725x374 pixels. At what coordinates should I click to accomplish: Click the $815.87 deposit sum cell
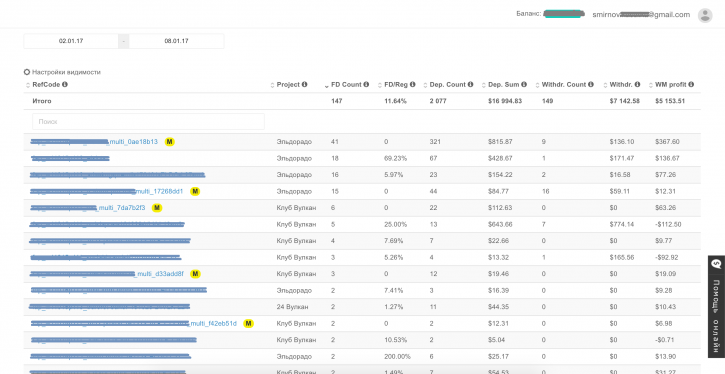[500, 141]
